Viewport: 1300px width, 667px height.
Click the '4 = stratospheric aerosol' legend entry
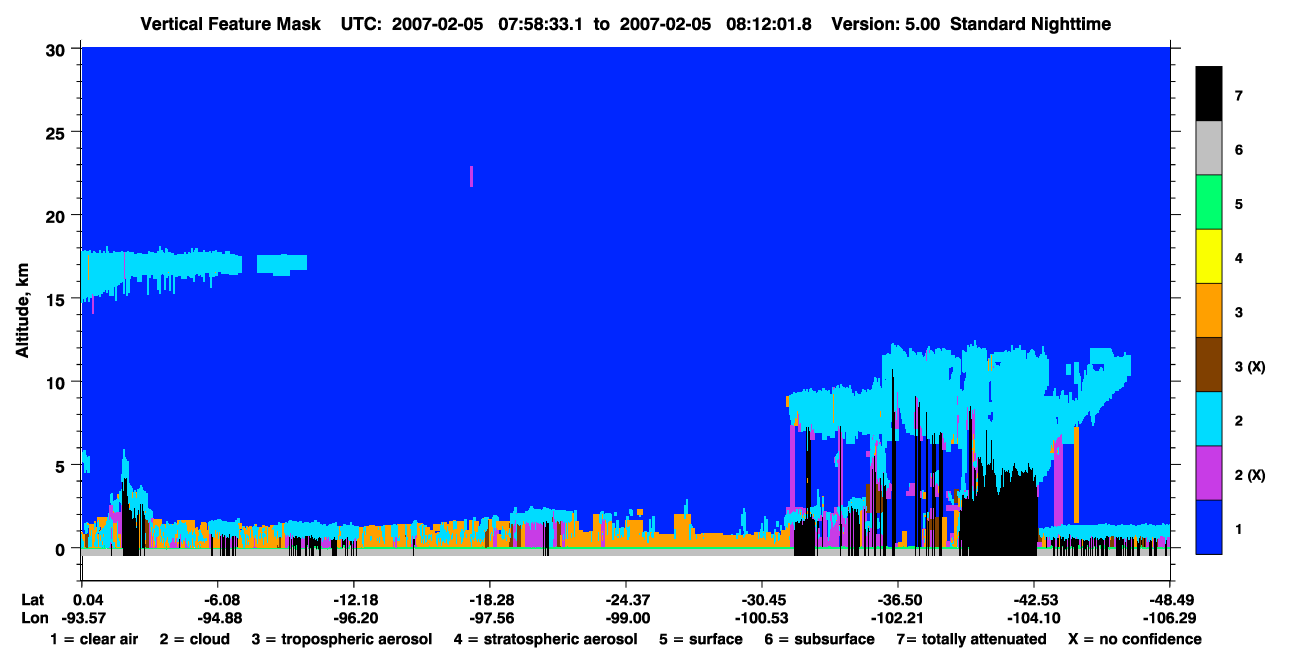[545, 639]
